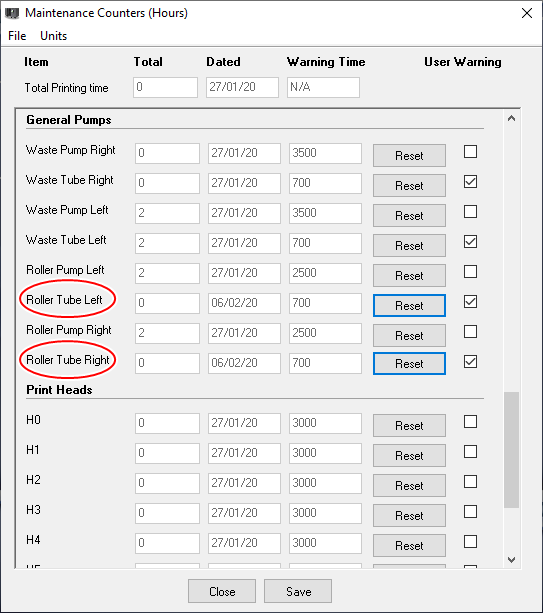Reset the Waste Pump Left counter
The width and height of the screenshot is (543, 613).
click(x=409, y=215)
